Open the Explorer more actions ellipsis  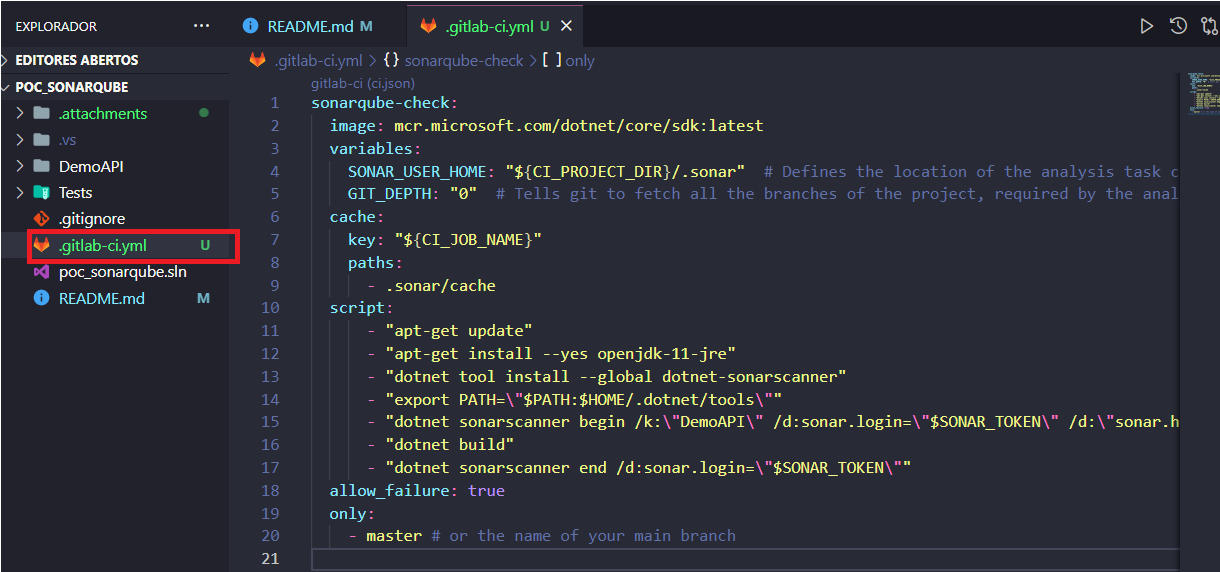(201, 26)
